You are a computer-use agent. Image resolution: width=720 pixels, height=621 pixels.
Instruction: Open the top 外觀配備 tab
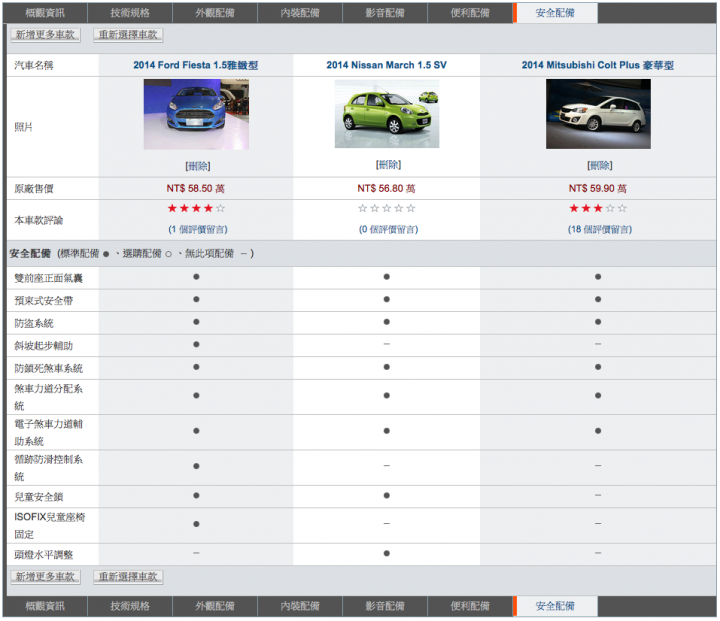[x=215, y=13]
